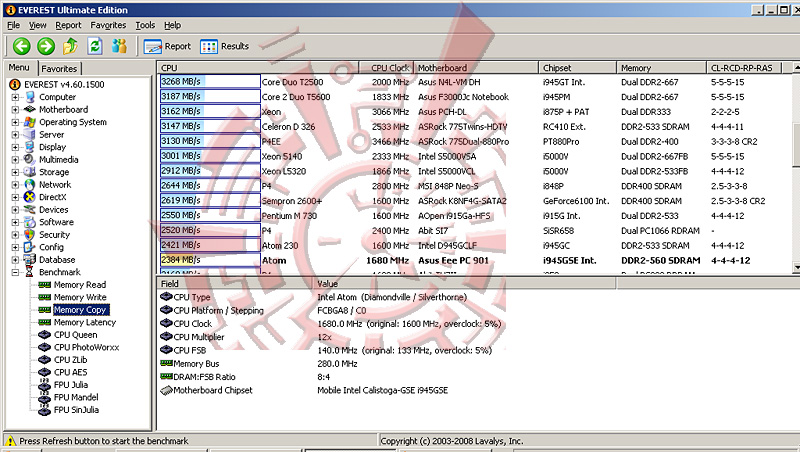Click the results list scroll-down arrow
The image size is (800, 452).
pos(796,267)
